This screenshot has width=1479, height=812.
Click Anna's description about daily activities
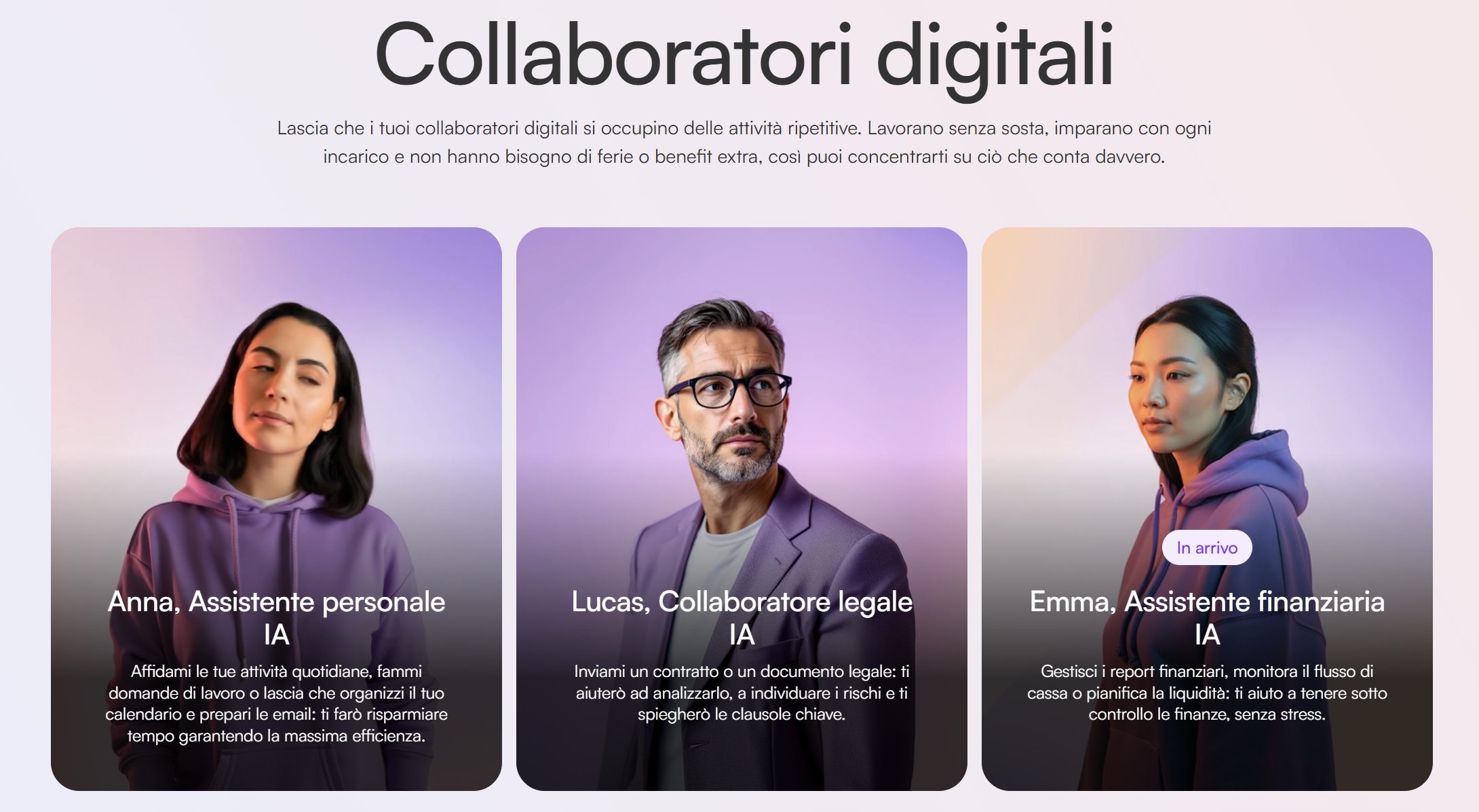coord(276,703)
